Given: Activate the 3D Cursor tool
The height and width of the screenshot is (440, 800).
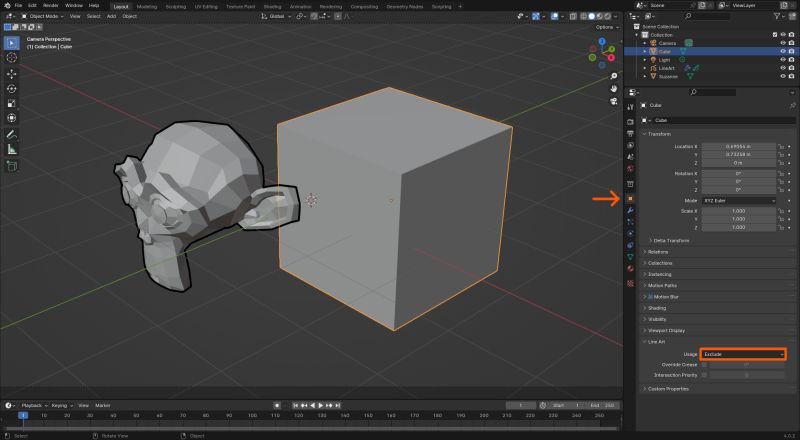Looking at the screenshot, I should [12, 58].
